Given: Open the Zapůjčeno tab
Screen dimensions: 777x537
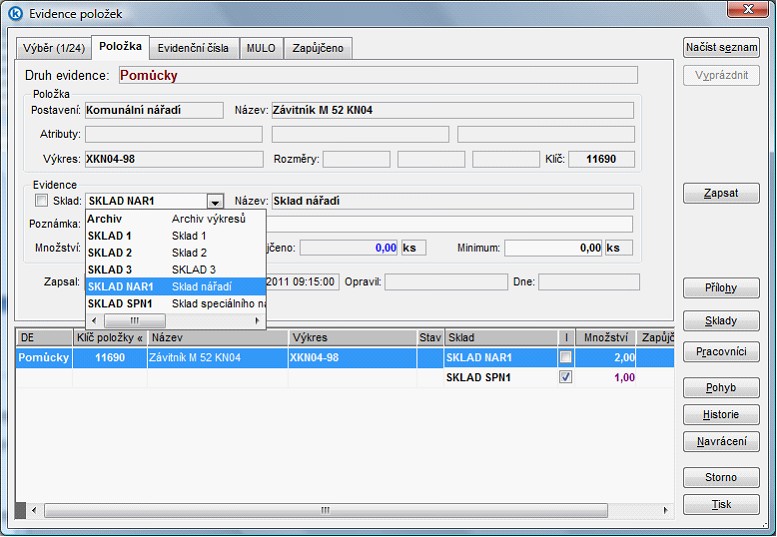Looking at the screenshot, I should tap(318, 49).
